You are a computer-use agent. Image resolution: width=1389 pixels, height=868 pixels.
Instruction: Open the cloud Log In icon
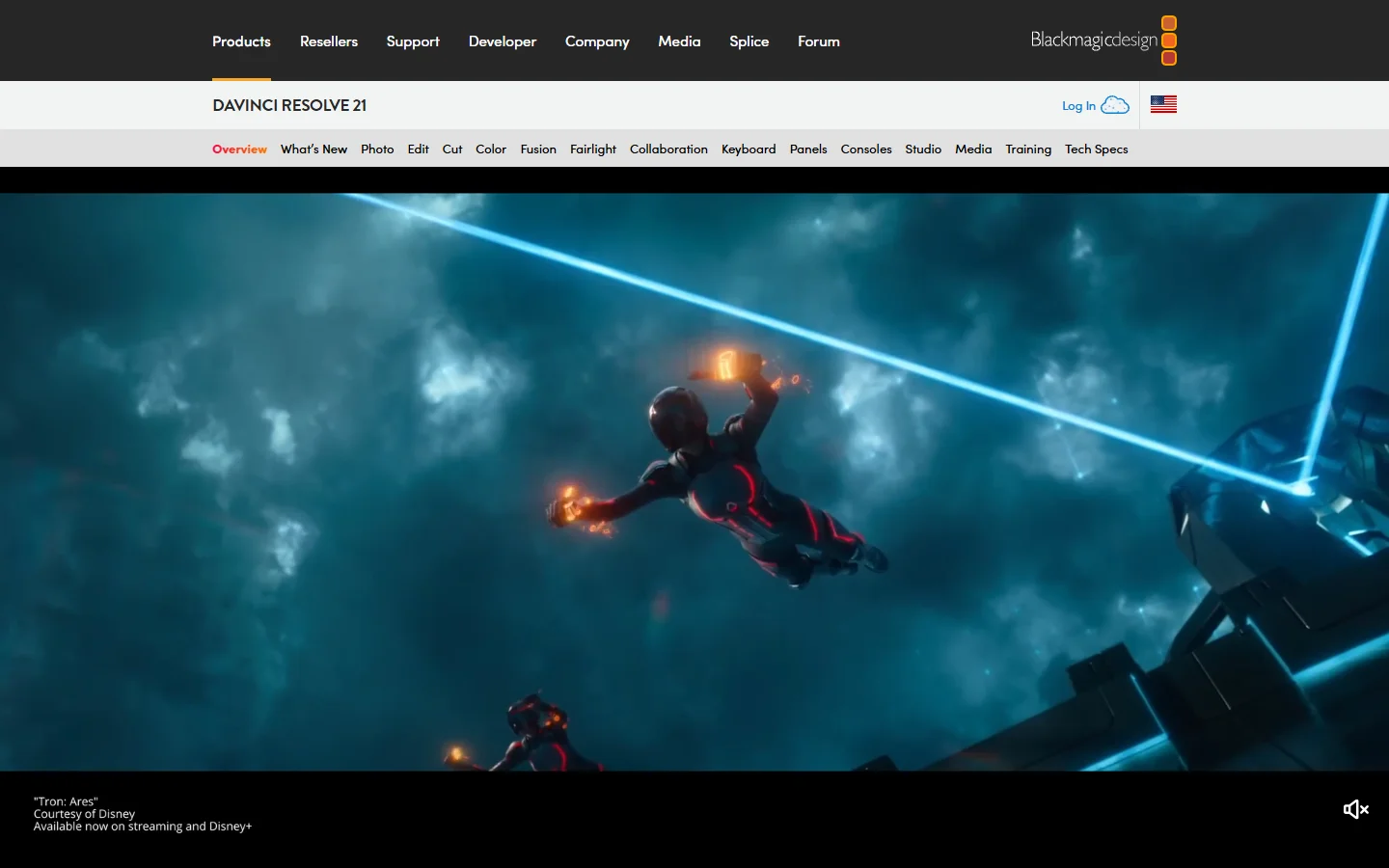pyautogui.click(x=1115, y=104)
